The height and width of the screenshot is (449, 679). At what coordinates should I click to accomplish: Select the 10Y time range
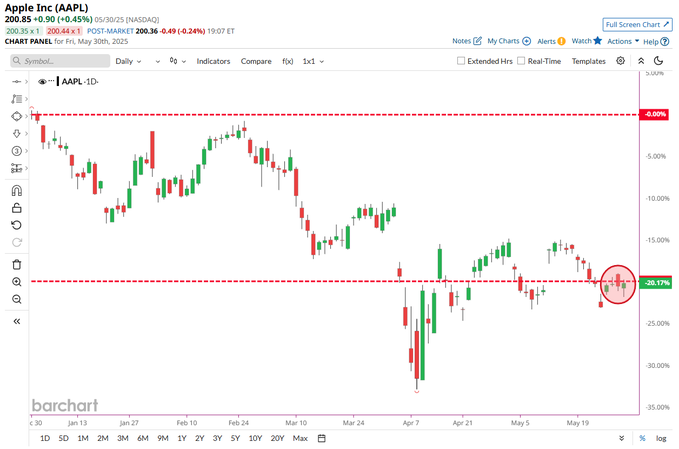(x=255, y=439)
